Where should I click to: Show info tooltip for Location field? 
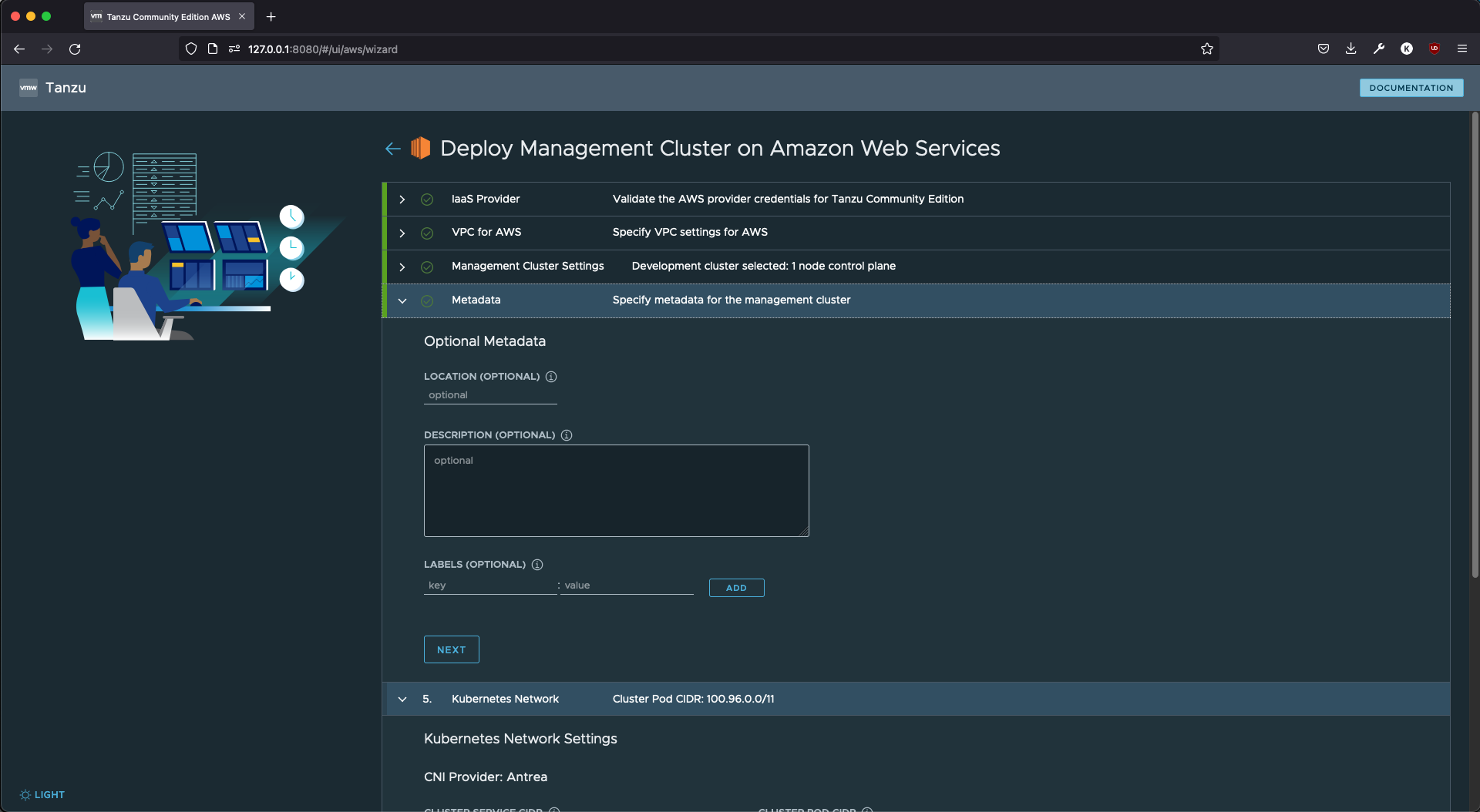(551, 377)
